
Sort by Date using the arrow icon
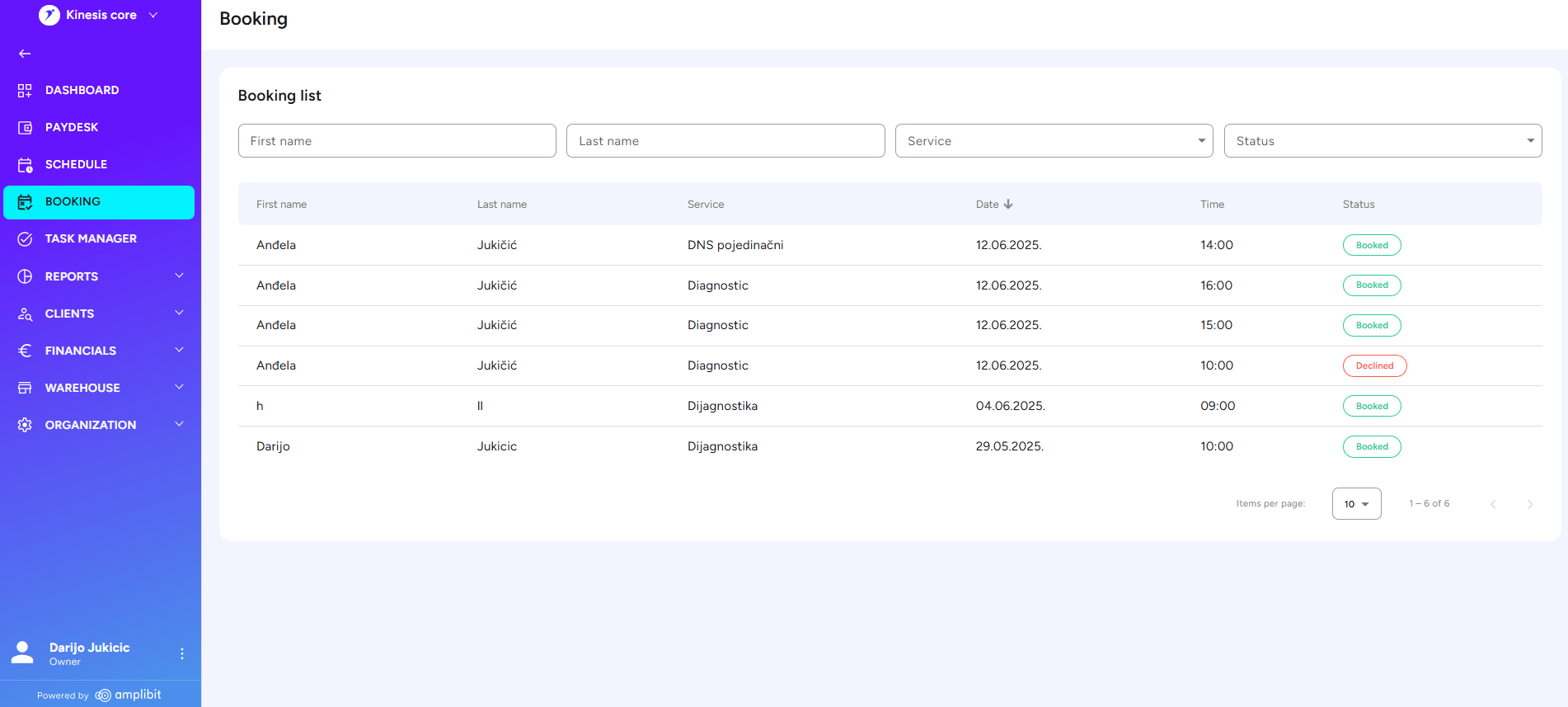[x=1008, y=204]
